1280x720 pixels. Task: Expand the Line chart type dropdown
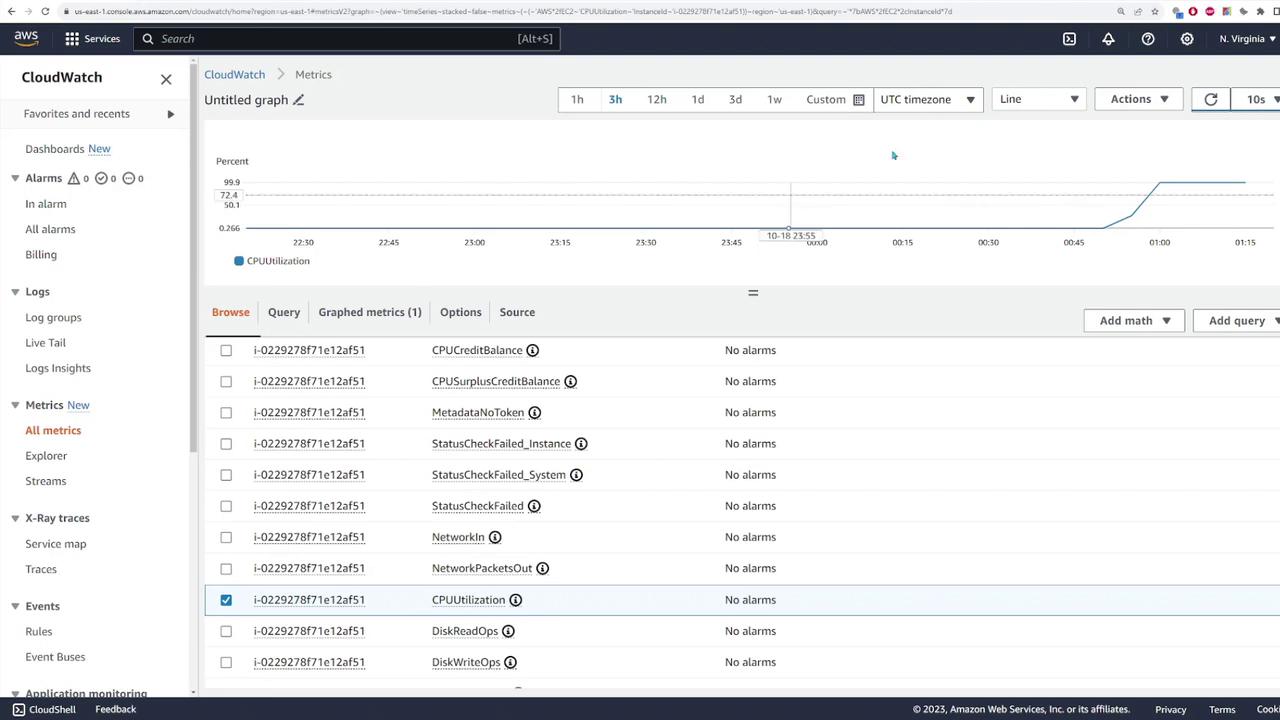(1038, 99)
